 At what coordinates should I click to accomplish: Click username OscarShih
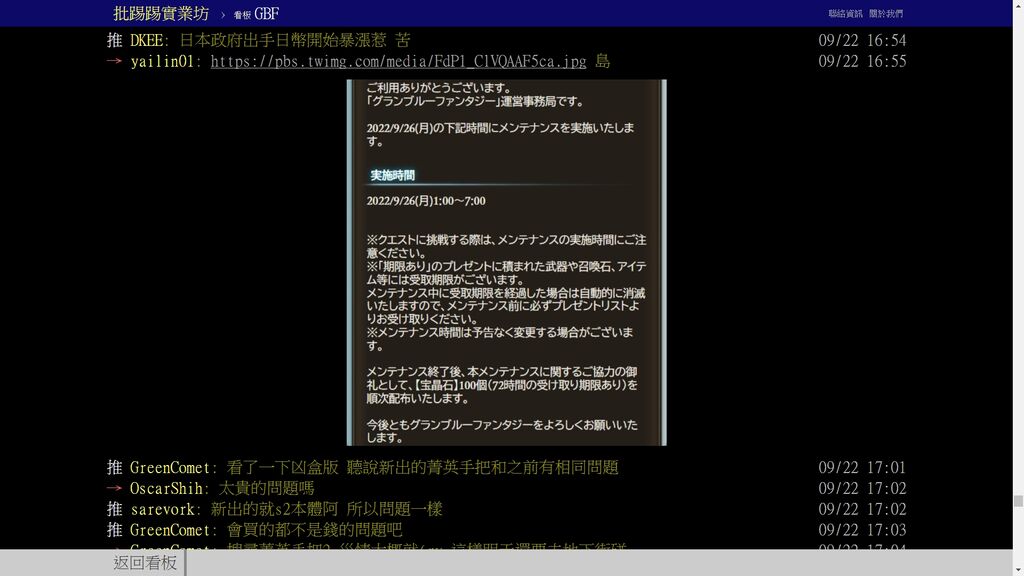pyautogui.click(x=166, y=488)
